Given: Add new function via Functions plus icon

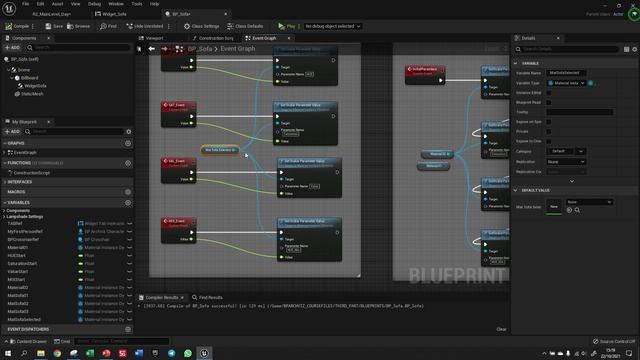Looking at the screenshot, I should pyautogui.click(x=128, y=163).
